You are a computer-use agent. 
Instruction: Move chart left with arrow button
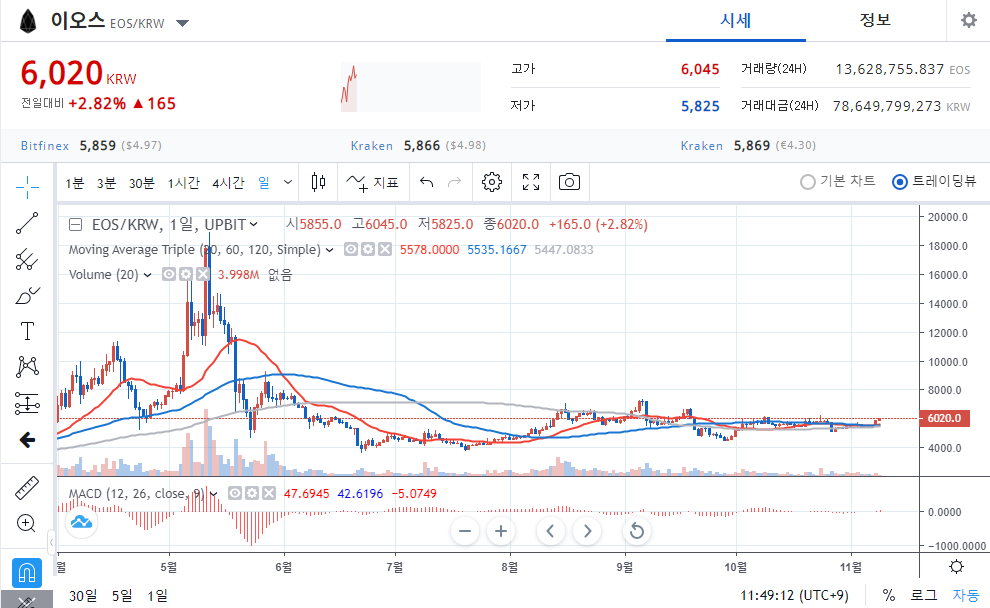click(550, 531)
